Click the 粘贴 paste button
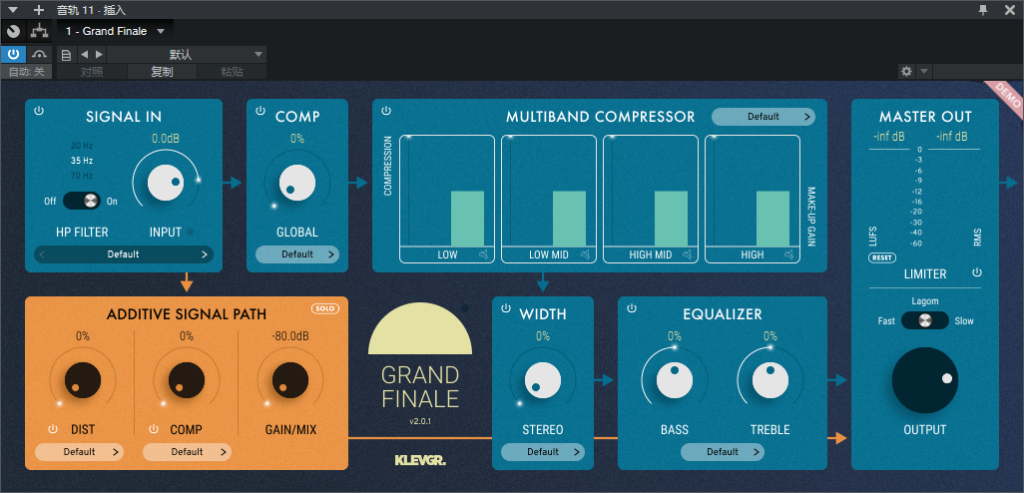 [232, 72]
